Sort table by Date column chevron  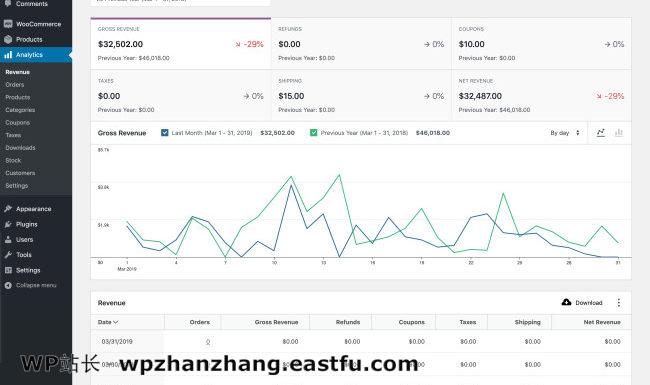click(x=116, y=322)
